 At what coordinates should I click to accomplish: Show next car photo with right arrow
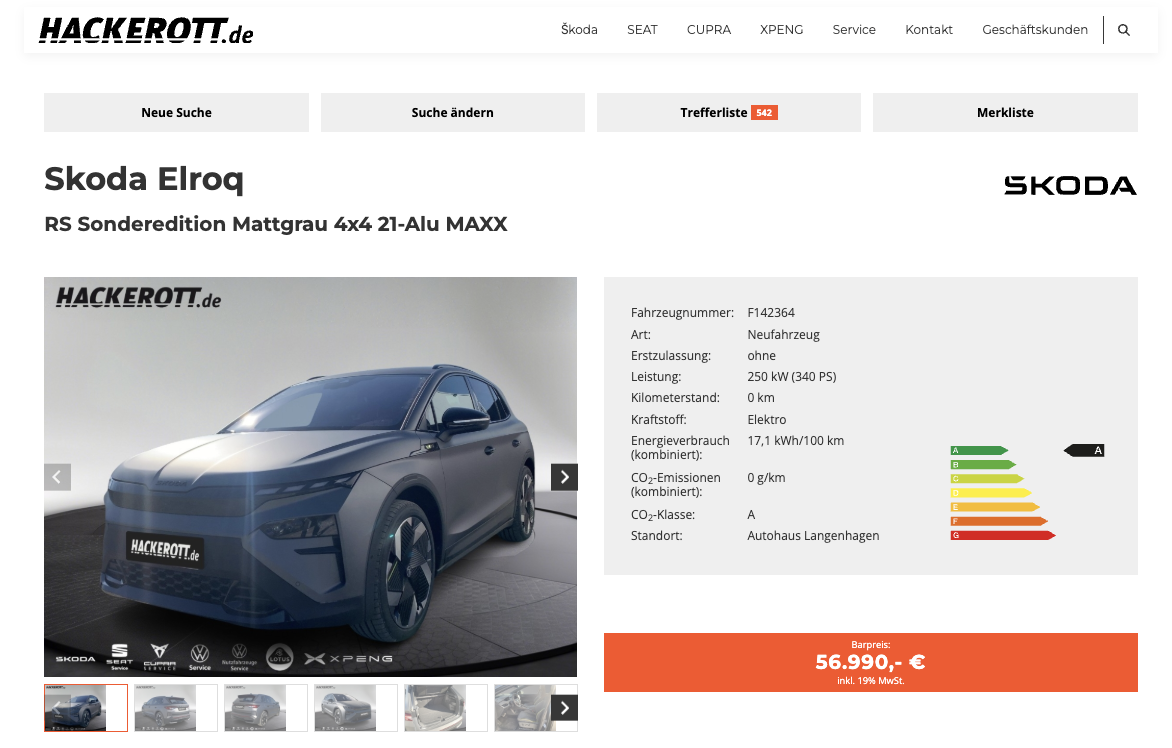(564, 477)
